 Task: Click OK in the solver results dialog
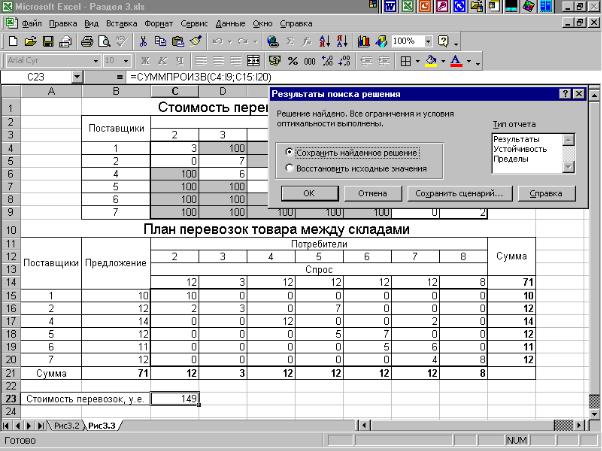pyautogui.click(x=309, y=193)
